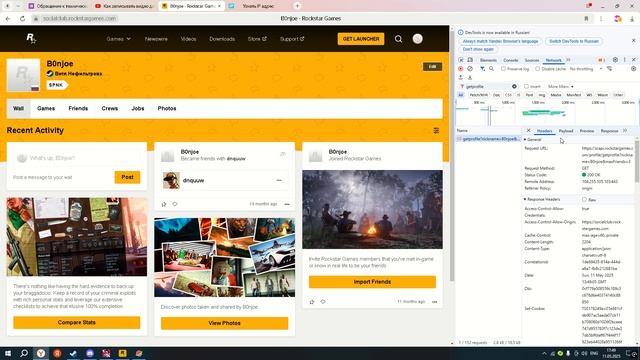The image size is (640, 360).
Task: Open the Preview request tab
Action: click(587, 131)
